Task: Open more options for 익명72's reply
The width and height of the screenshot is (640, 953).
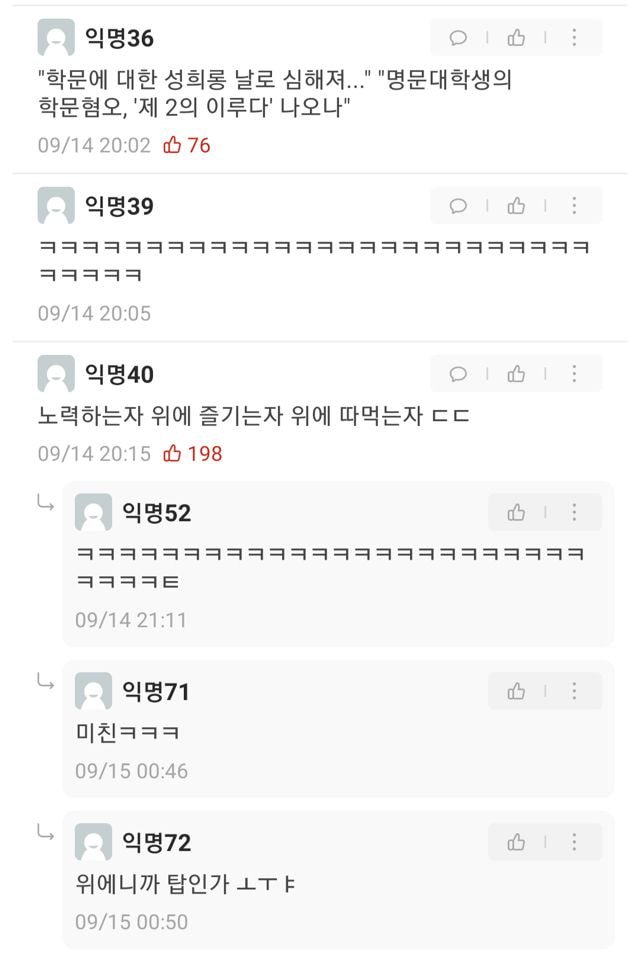Action: [574, 842]
